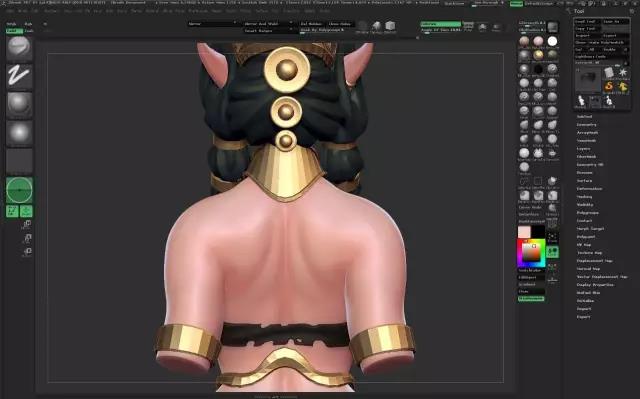
Task: Toggle the Zsub button
Action: coord(29,31)
